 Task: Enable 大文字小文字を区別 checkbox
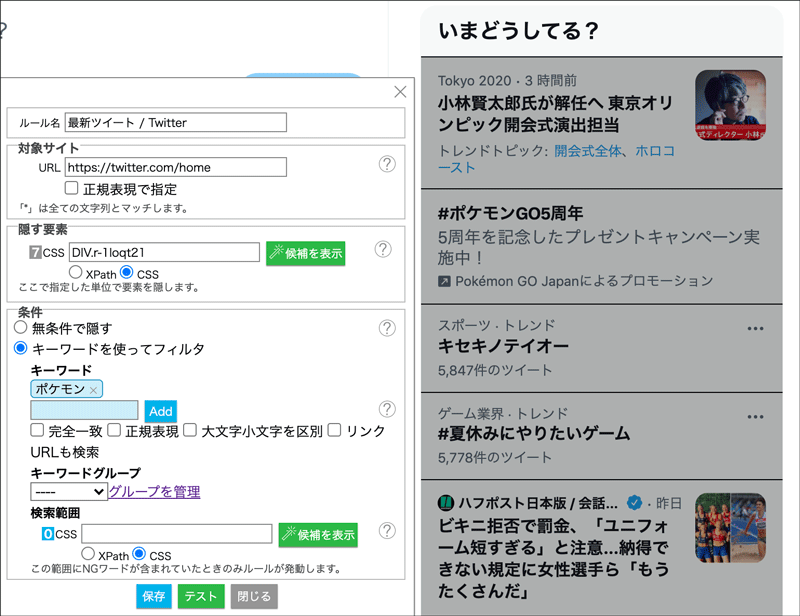[x=190, y=430]
